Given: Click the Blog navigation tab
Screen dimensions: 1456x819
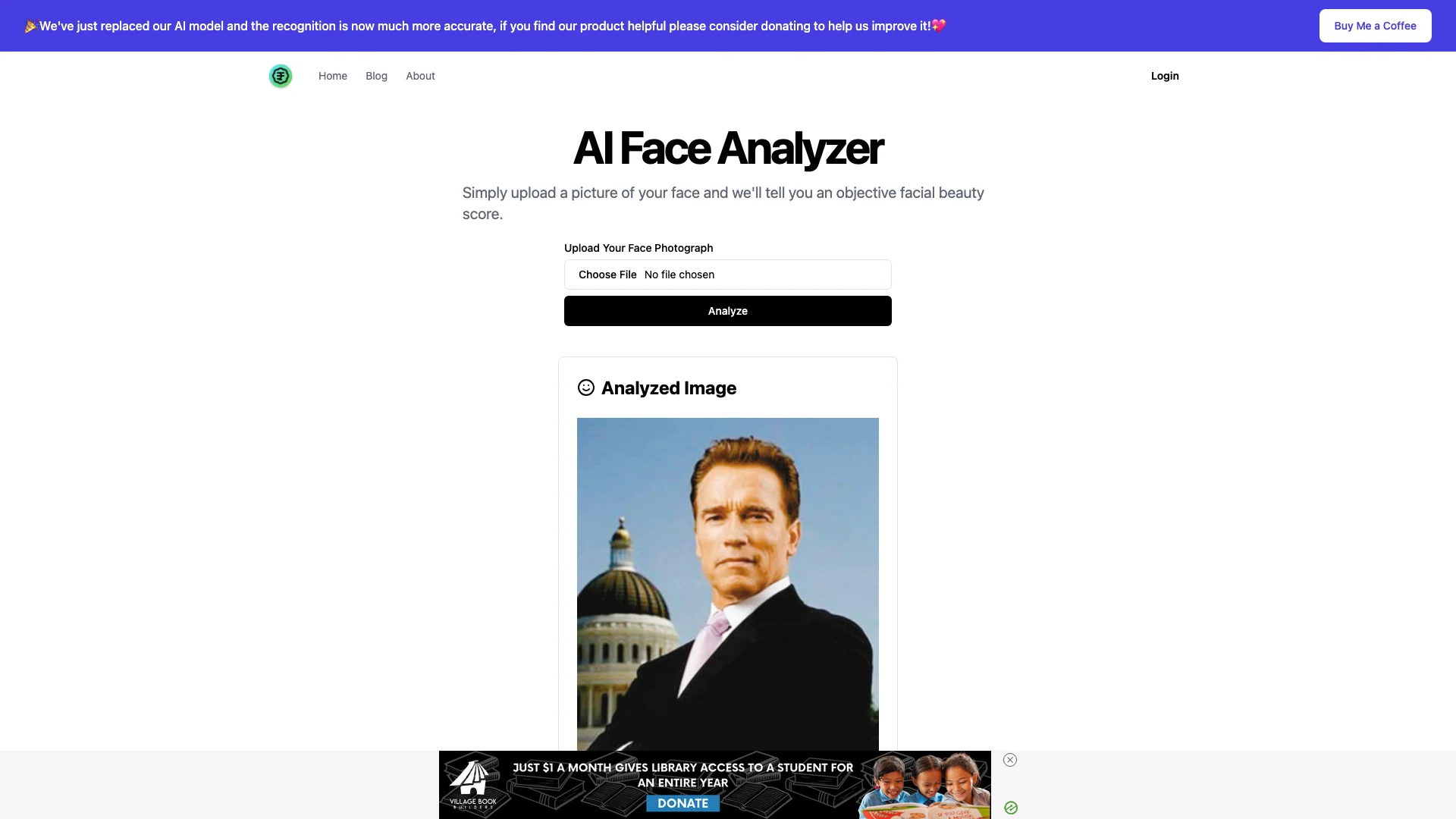Looking at the screenshot, I should coord(376,75).
